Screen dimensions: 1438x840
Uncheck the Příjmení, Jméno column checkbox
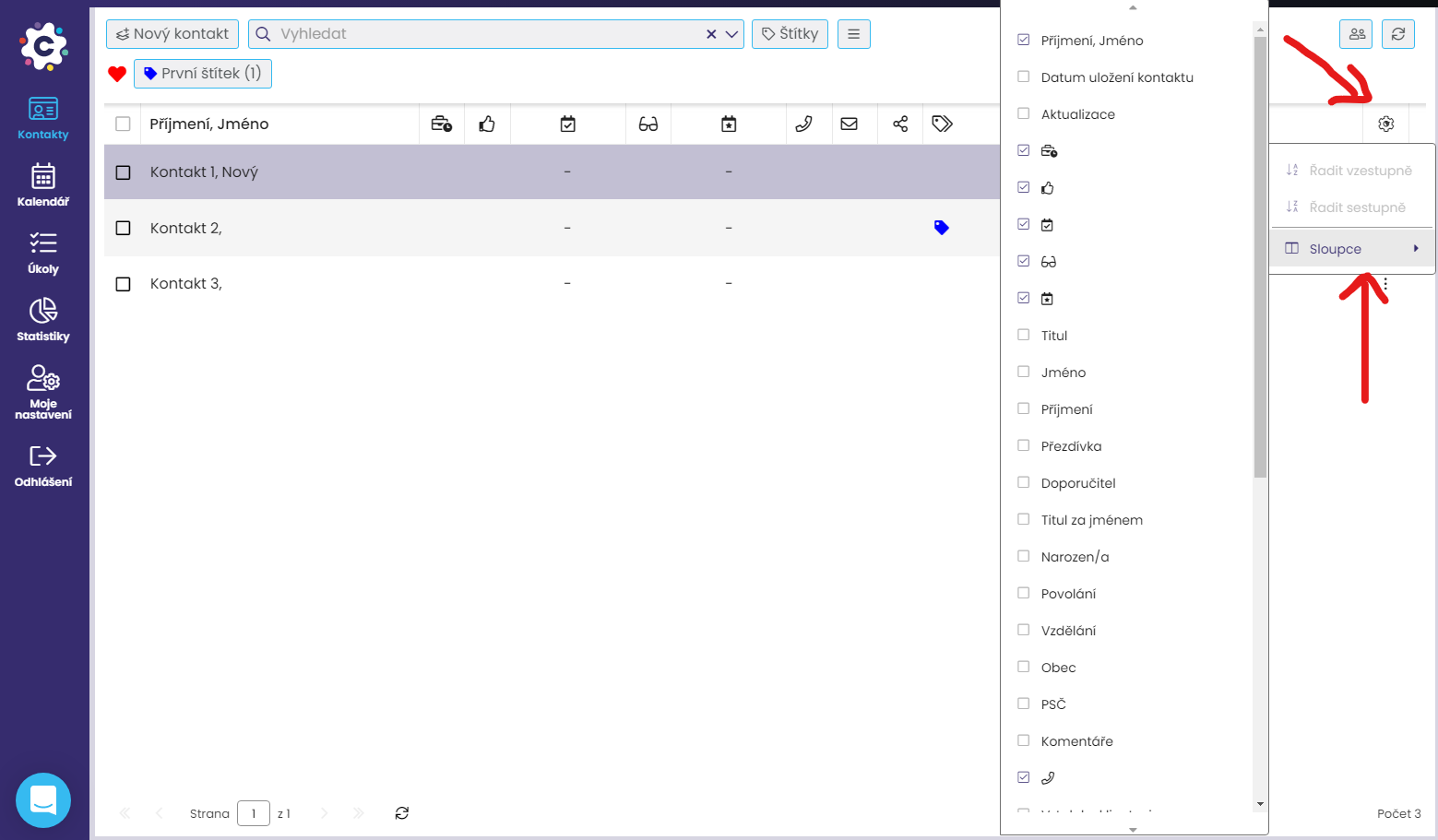pos(1023,41)
